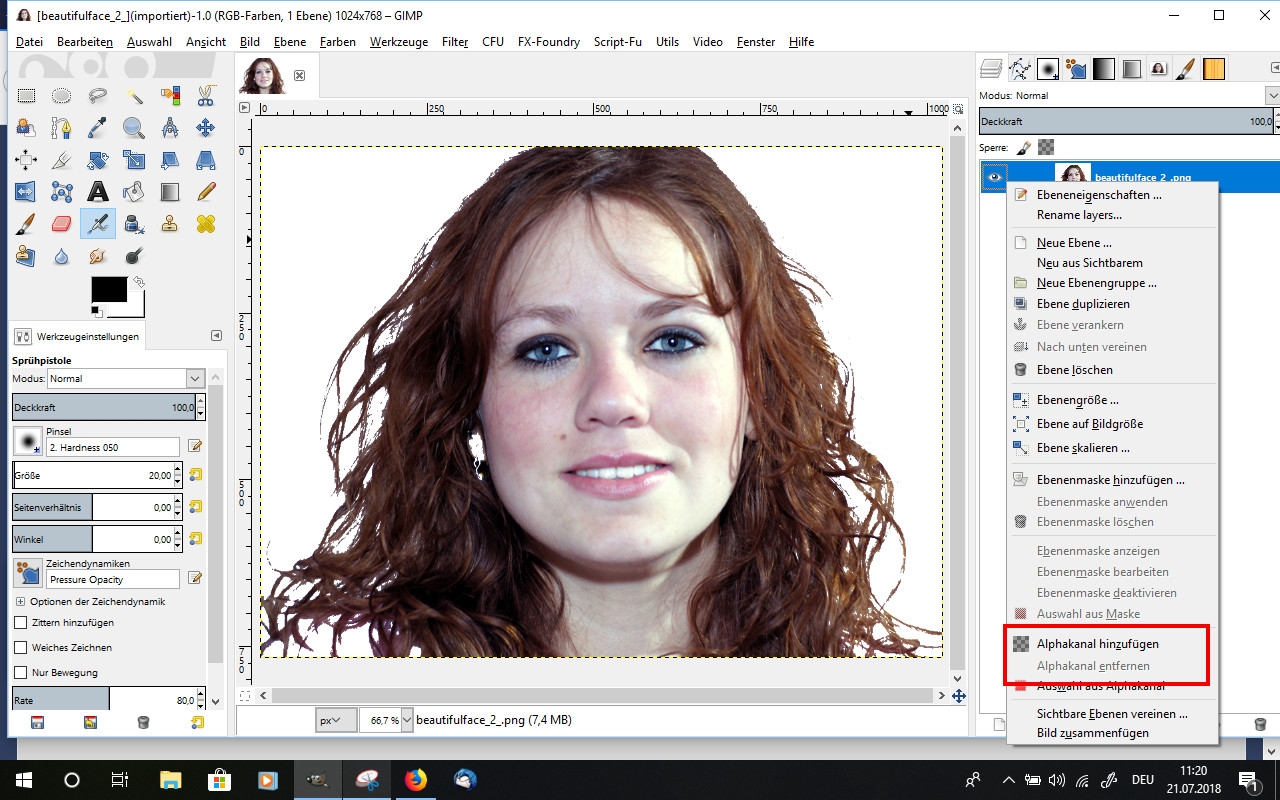The width and height of the screenshot is (1280, 800).
Task: Select the Text tool in toolbox
Action: 98,191
